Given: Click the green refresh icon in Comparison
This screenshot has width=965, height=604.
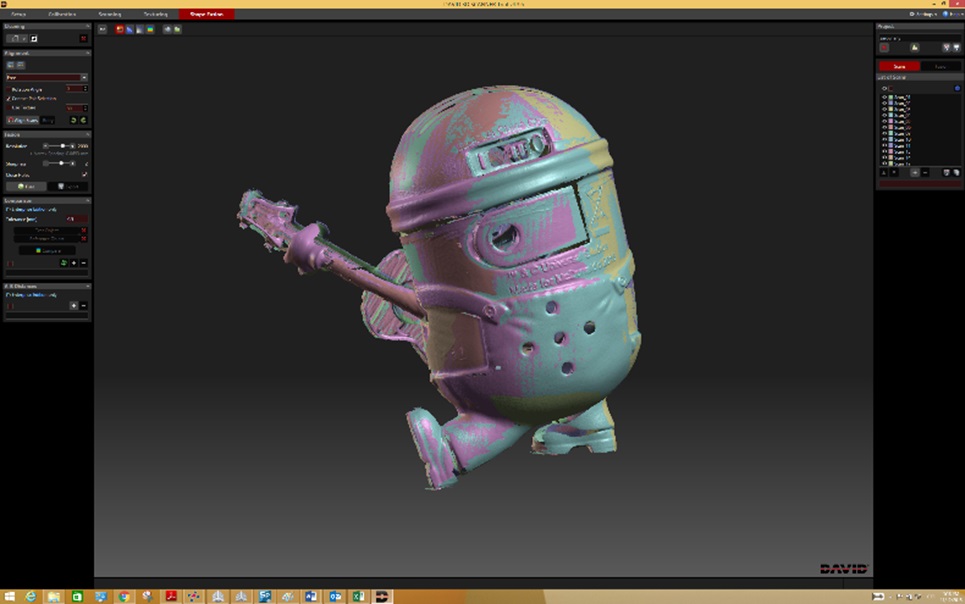Looking at the screenshot, I should [64, 263].
